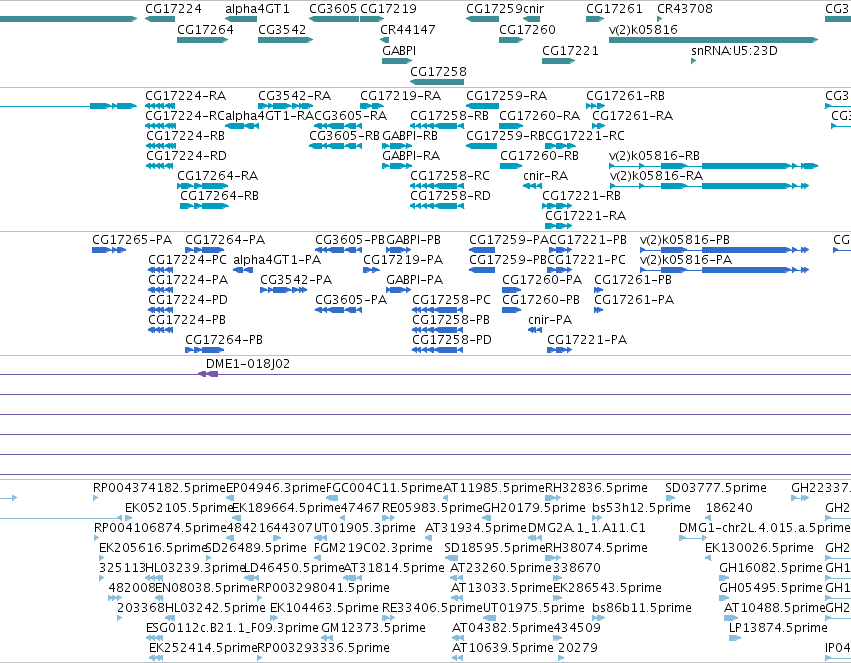Select transcript CG17224-RA

(160, 106)
